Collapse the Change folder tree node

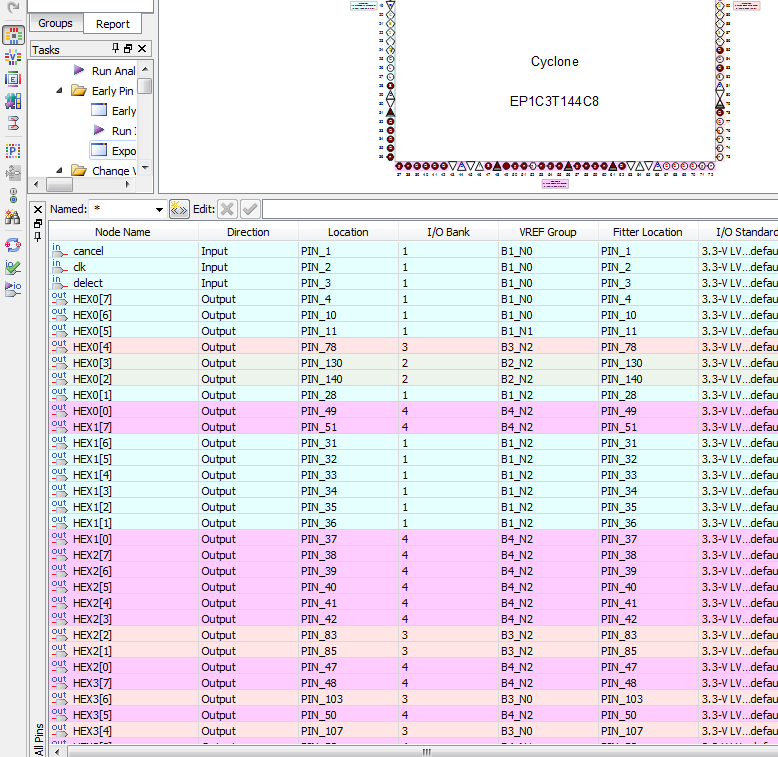tap(59, 171)
